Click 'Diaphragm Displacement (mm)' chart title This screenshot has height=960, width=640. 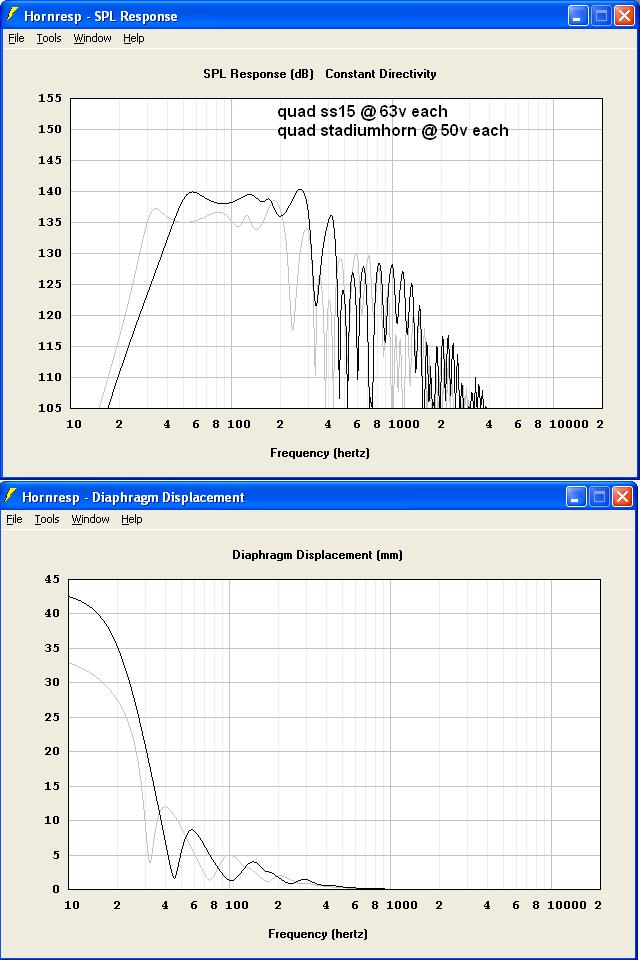[317, 555]
